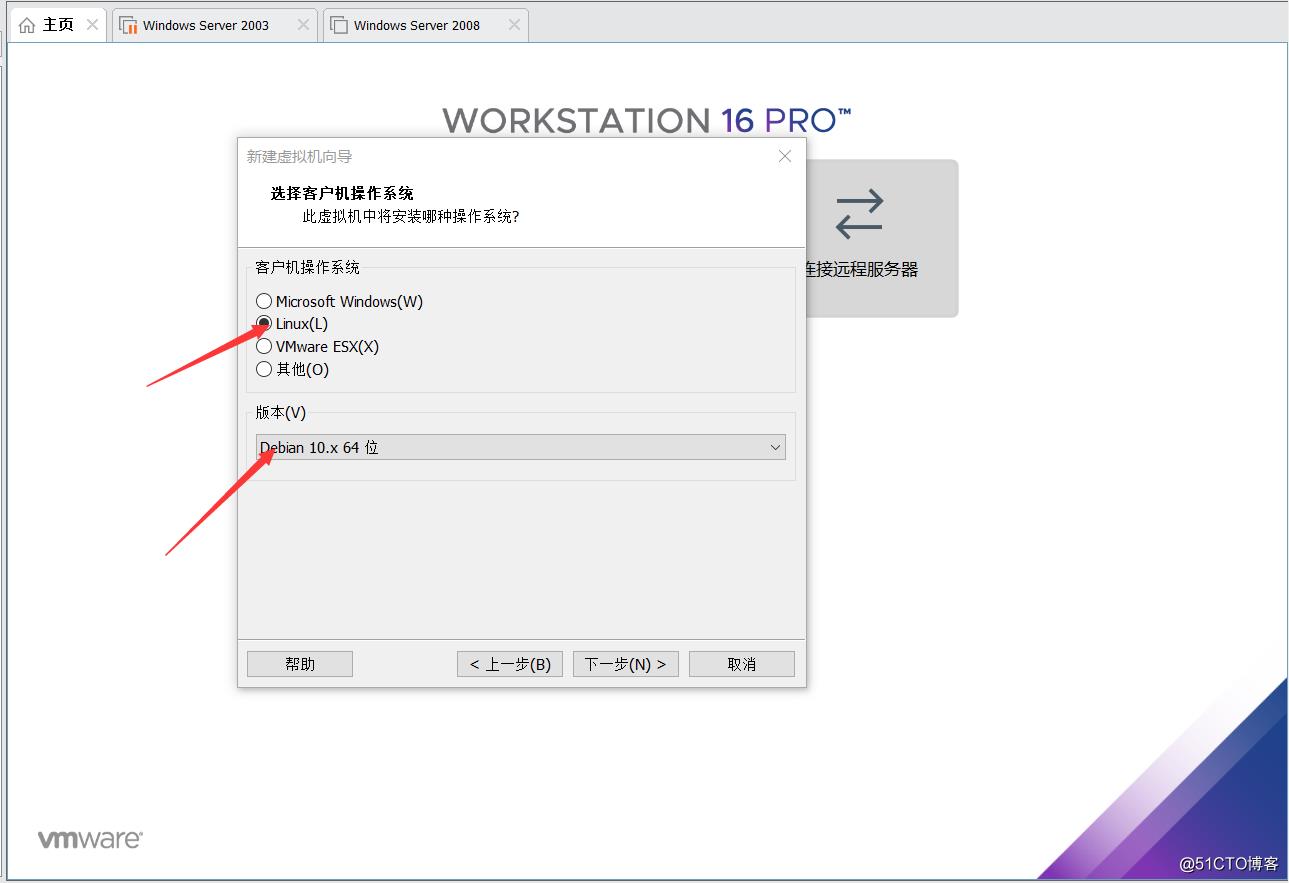Screen dimensions: 1289x883
Task: Cancel the wizard with the 取消 button
Action: click(x=742, y=664)
